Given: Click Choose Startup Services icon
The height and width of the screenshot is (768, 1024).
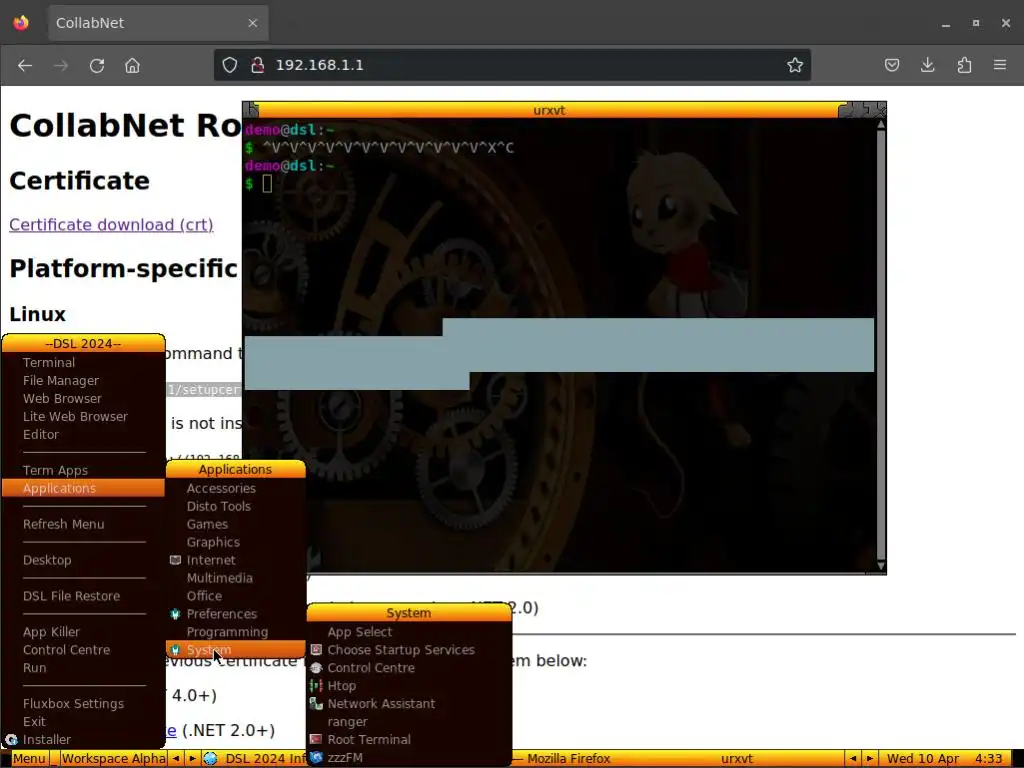Looking at the screenshot, I should click(x=316, y=650).
